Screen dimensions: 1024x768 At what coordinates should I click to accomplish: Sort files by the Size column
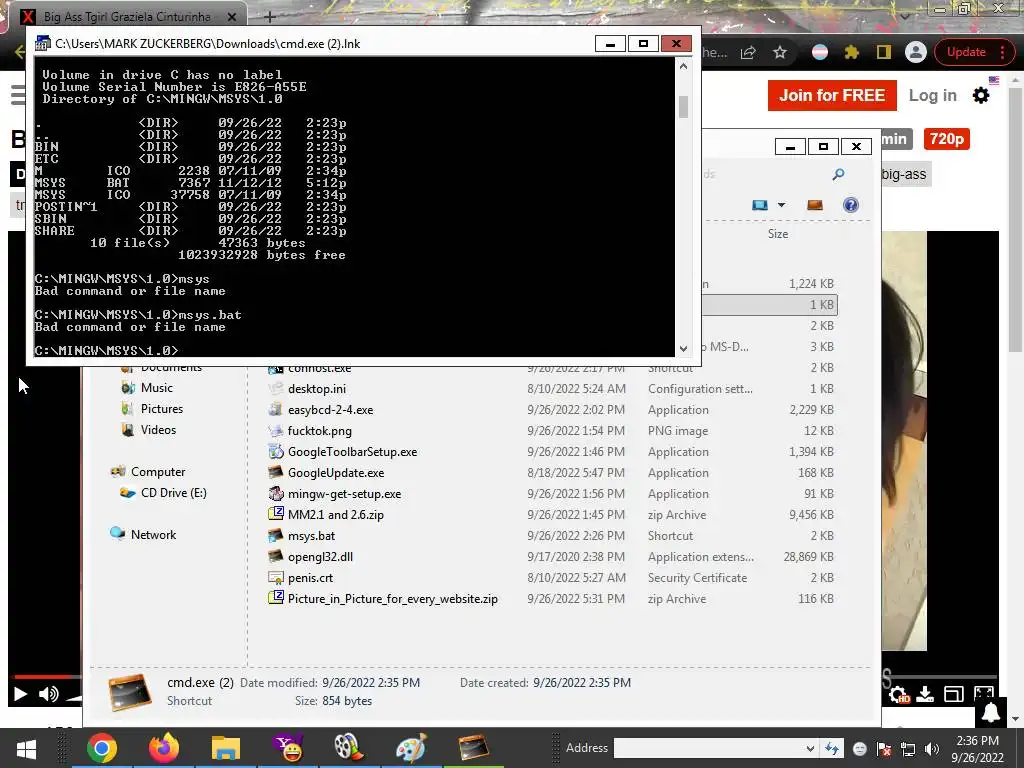(x=777, y=234)
